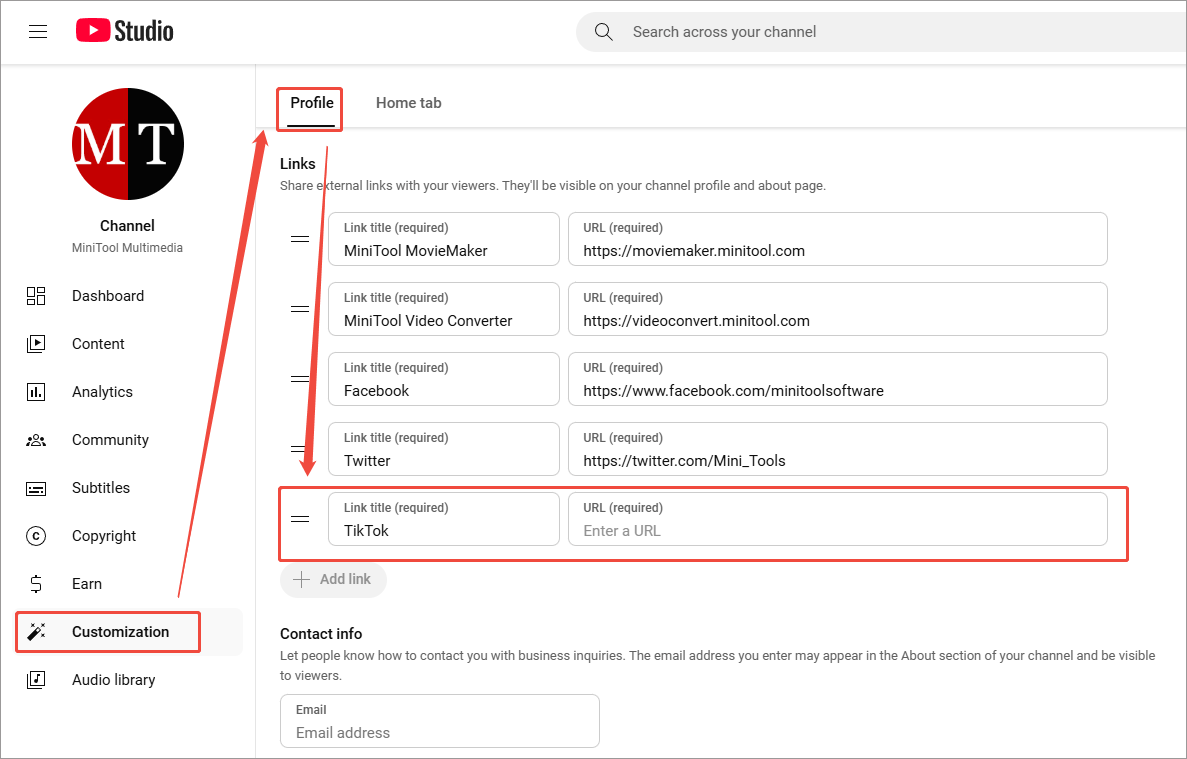The height and width of the screenshot is (759, 1187).
Task: Edit the twitter.com/Mini_Tools URL field
Action: point(837,449)
